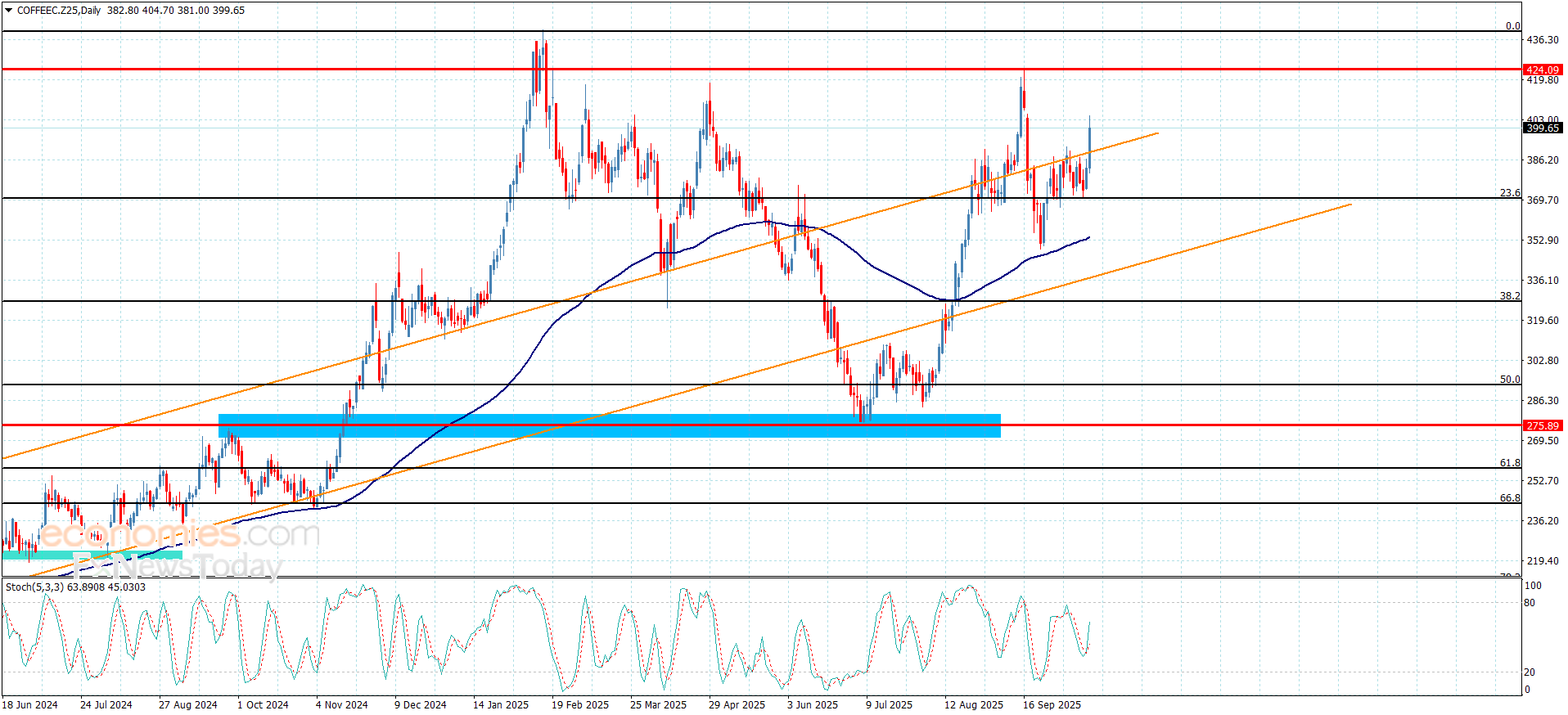1568x715 pixels.
Task: Select the 23.6 Fibonacci level label
Action: point(1510,193)
